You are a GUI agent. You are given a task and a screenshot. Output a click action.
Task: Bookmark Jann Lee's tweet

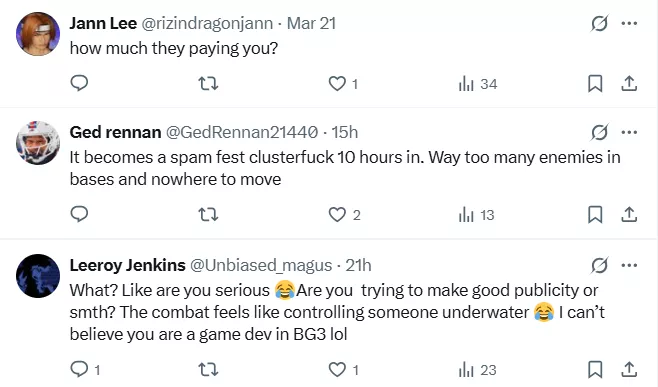pyautogui.click(x=595, y=84)
